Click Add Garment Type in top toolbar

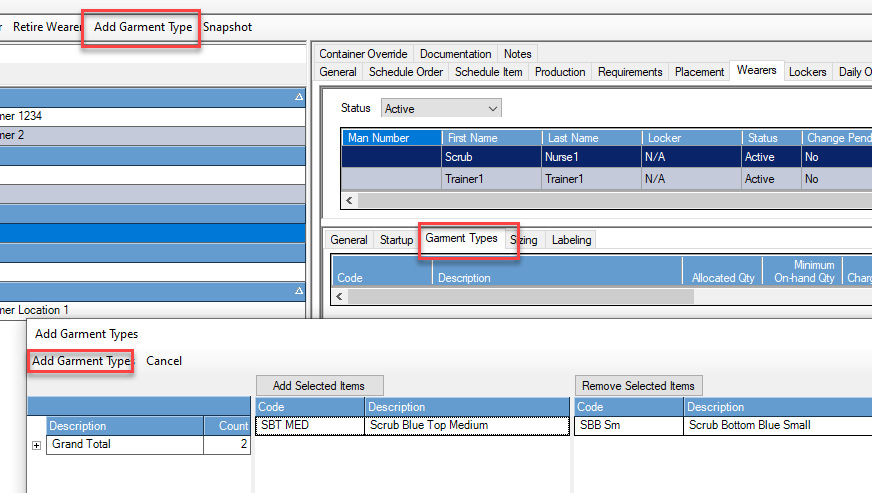pos(142,28)
